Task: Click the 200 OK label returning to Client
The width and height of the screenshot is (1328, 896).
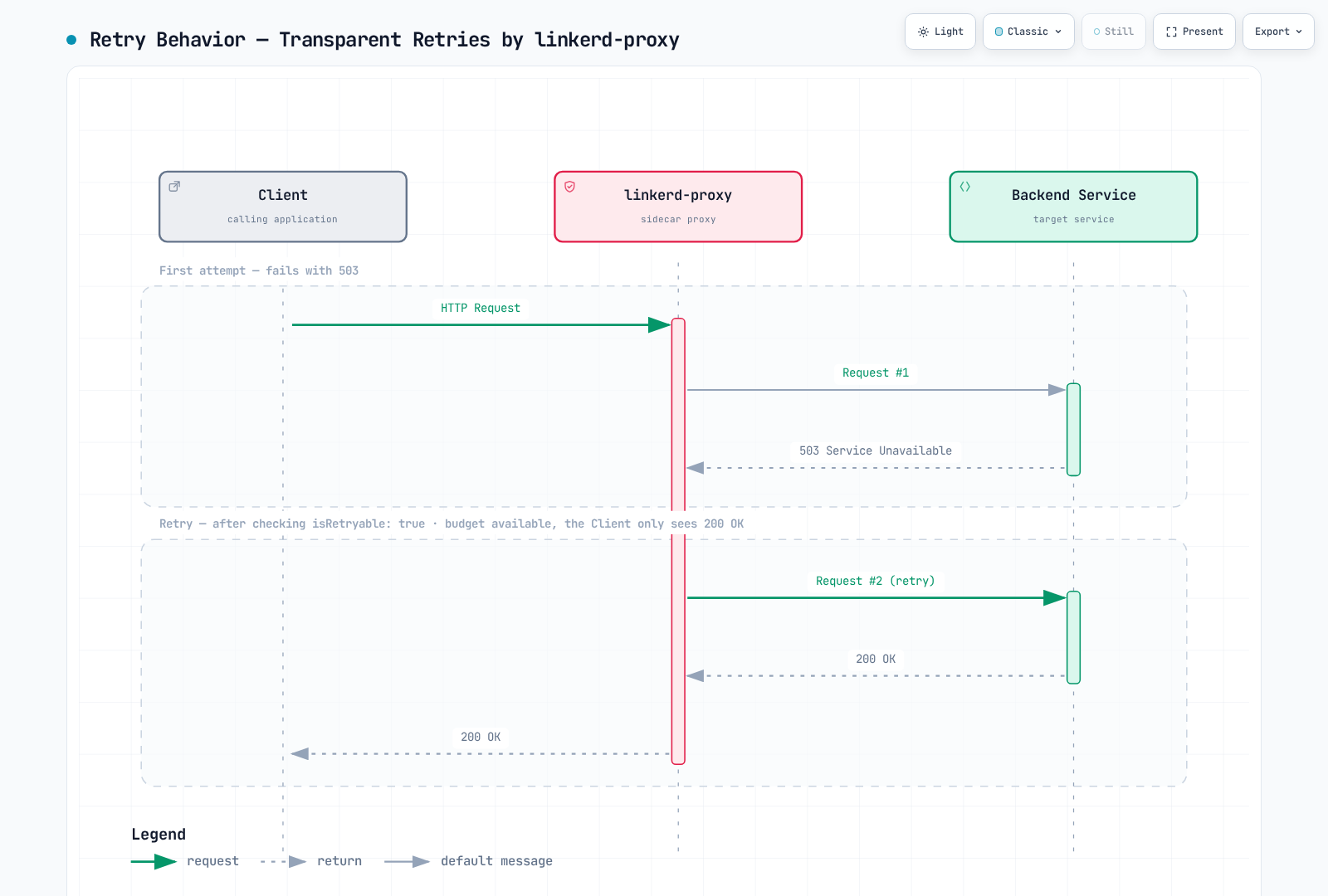Action: (481, 737)
